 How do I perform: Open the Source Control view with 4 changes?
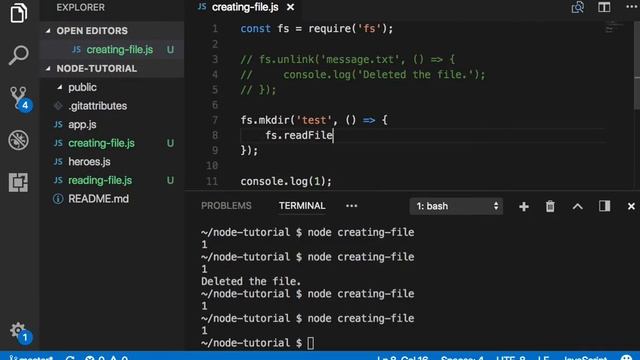click(20, 98)
